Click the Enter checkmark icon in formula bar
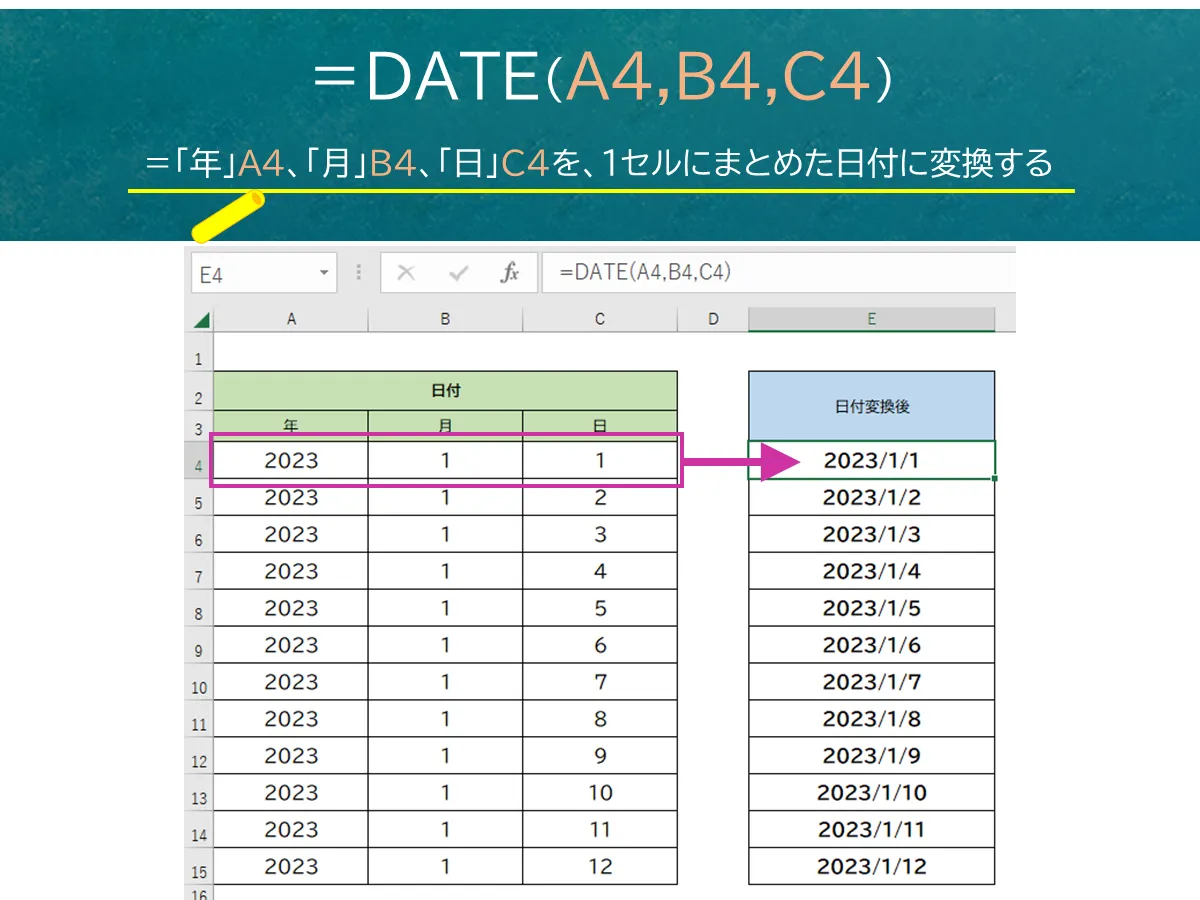This screenshot has width=1200, height=900. (x=459, y=273)
